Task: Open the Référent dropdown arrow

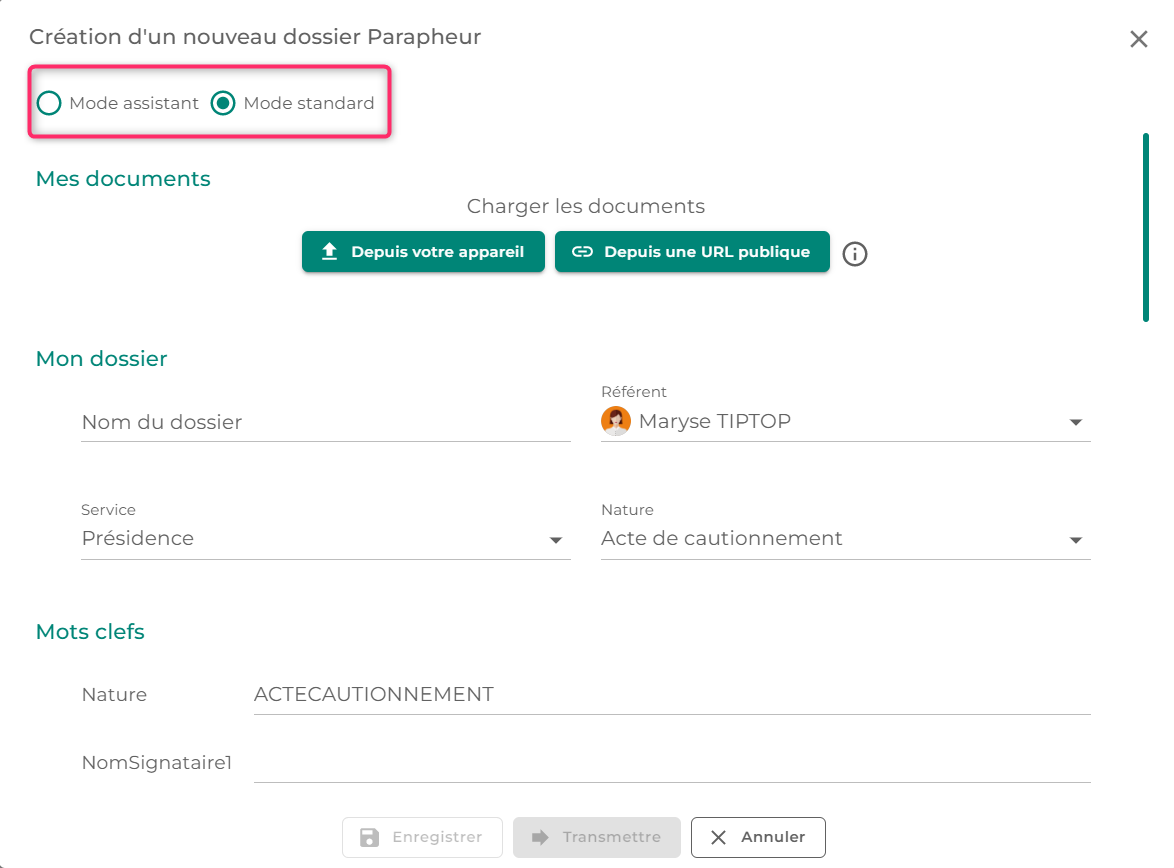Action: (x=1076, y=422)
